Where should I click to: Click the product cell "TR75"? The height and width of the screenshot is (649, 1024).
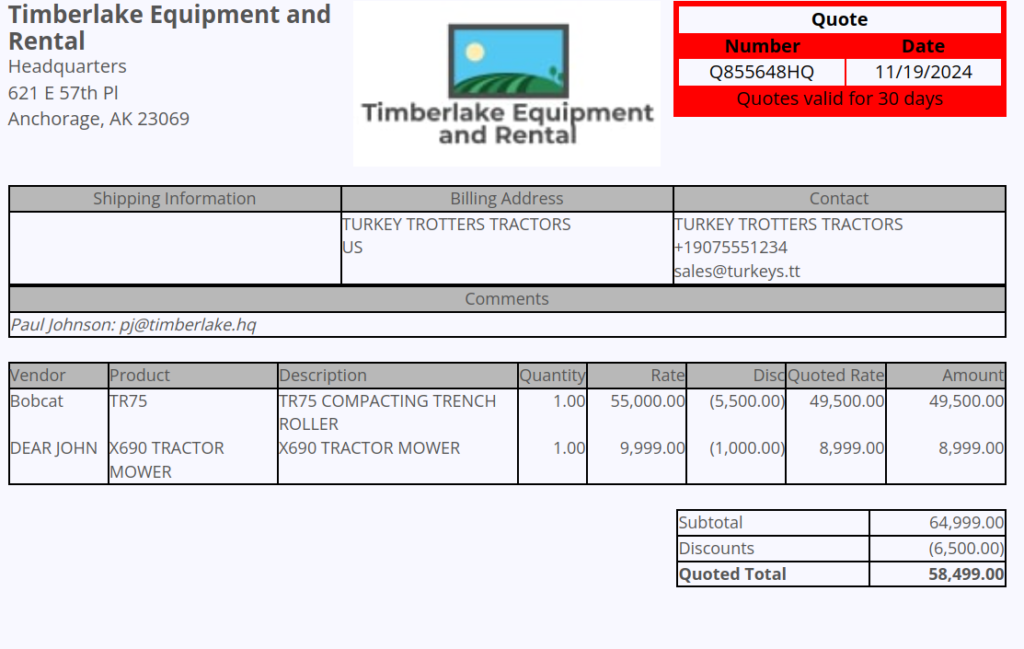(x=129, y=401)
